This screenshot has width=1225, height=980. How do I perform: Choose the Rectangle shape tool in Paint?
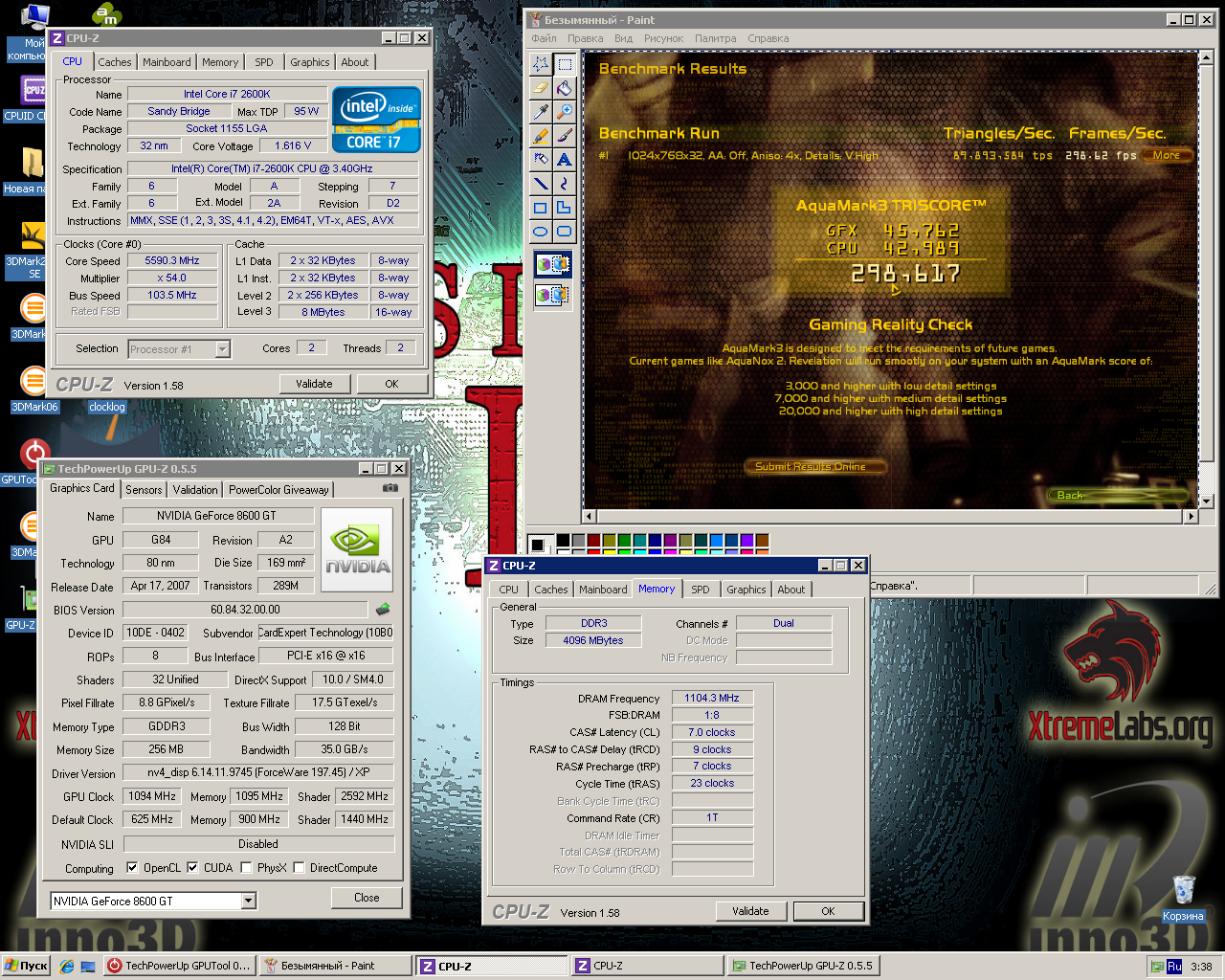pyautogui.click(x=541, y=208)
